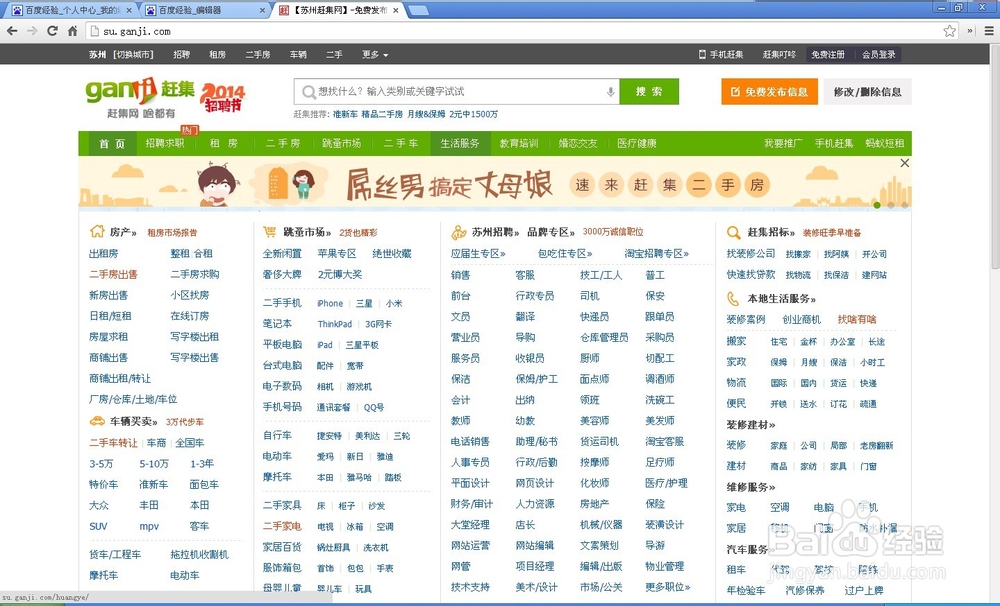The height and width of the screenshot is (606, 1000).
Task: Click the 车辆买卖 car icon
Action: pyautogui.click(x=97, y=421)
